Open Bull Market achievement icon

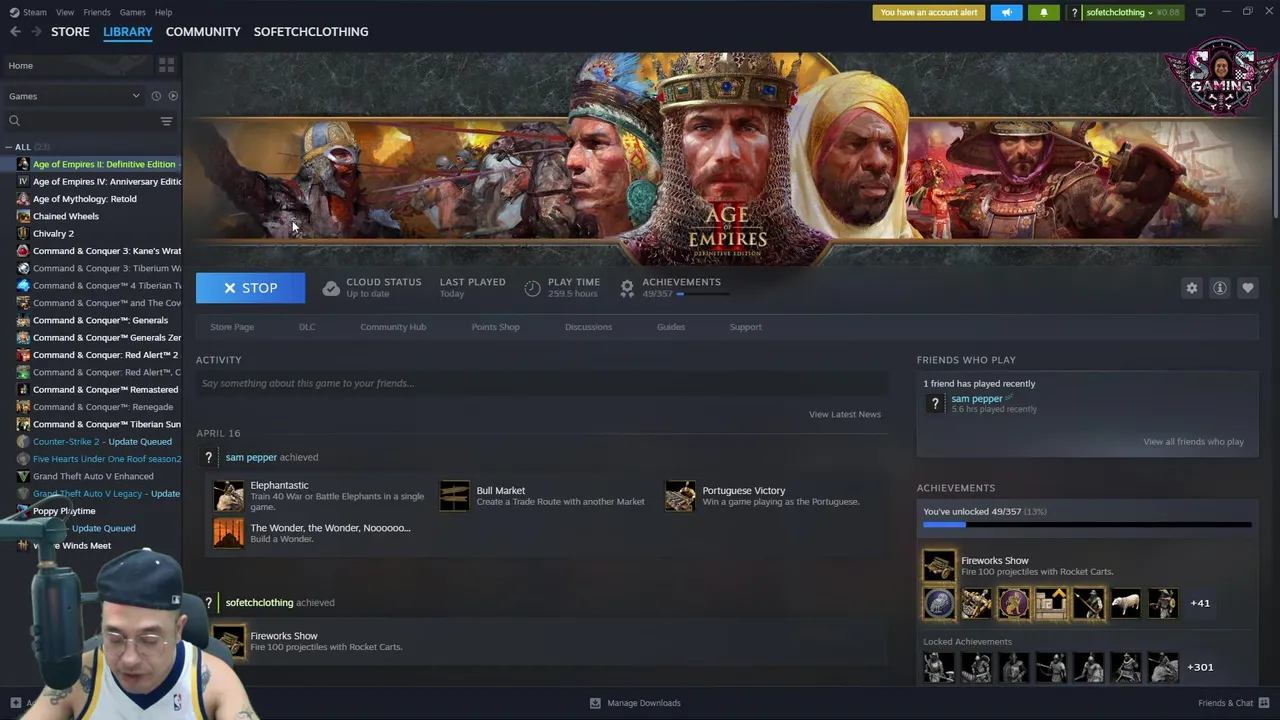(x=454, y=496)
